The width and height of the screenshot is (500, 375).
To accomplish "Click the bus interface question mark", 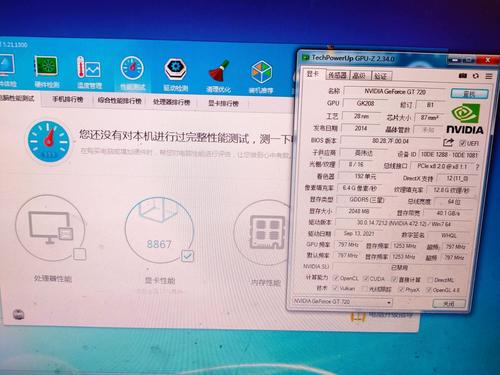I will [x=477, y=167].
